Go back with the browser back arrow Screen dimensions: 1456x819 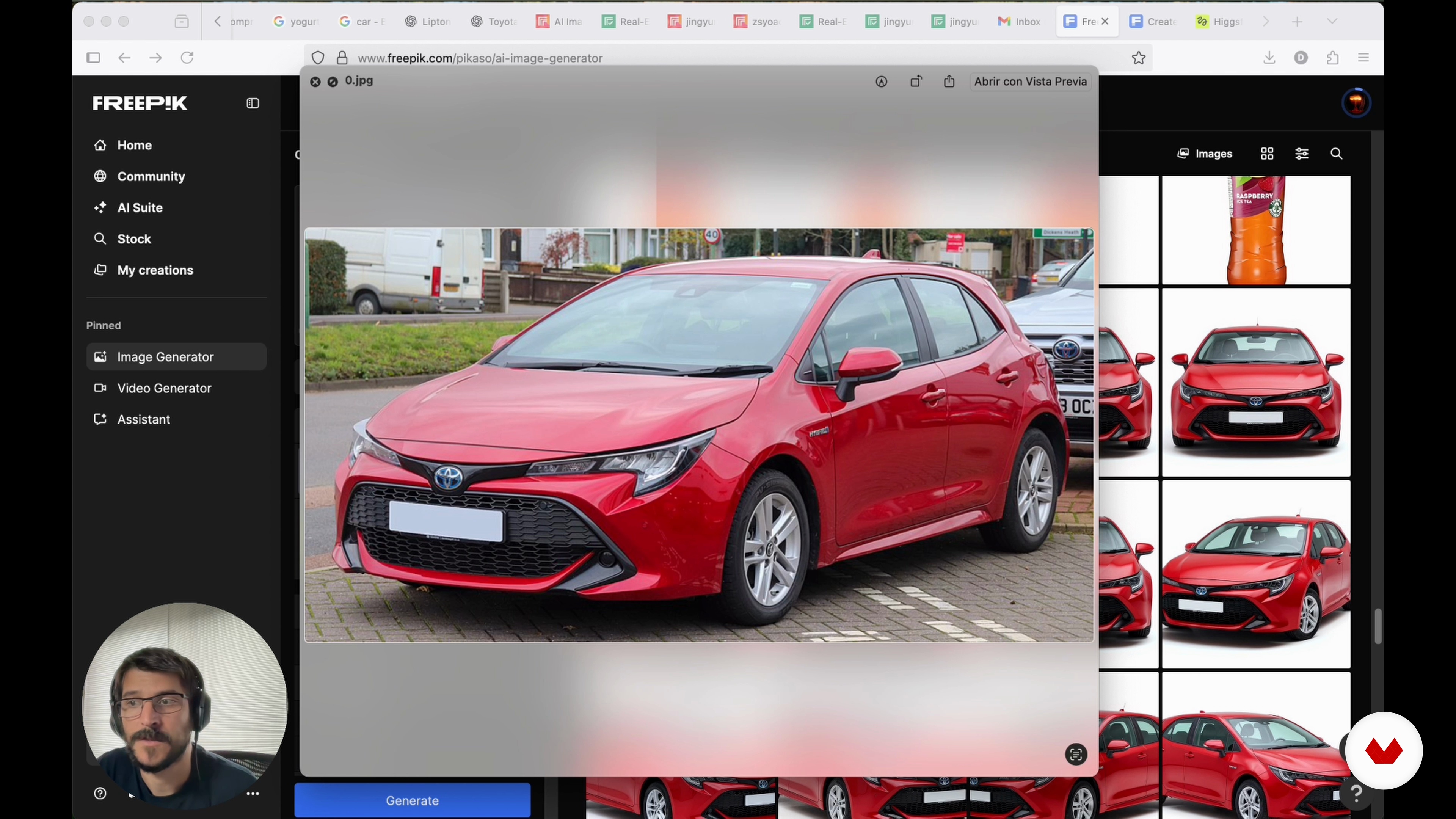(x=124, y=58)
